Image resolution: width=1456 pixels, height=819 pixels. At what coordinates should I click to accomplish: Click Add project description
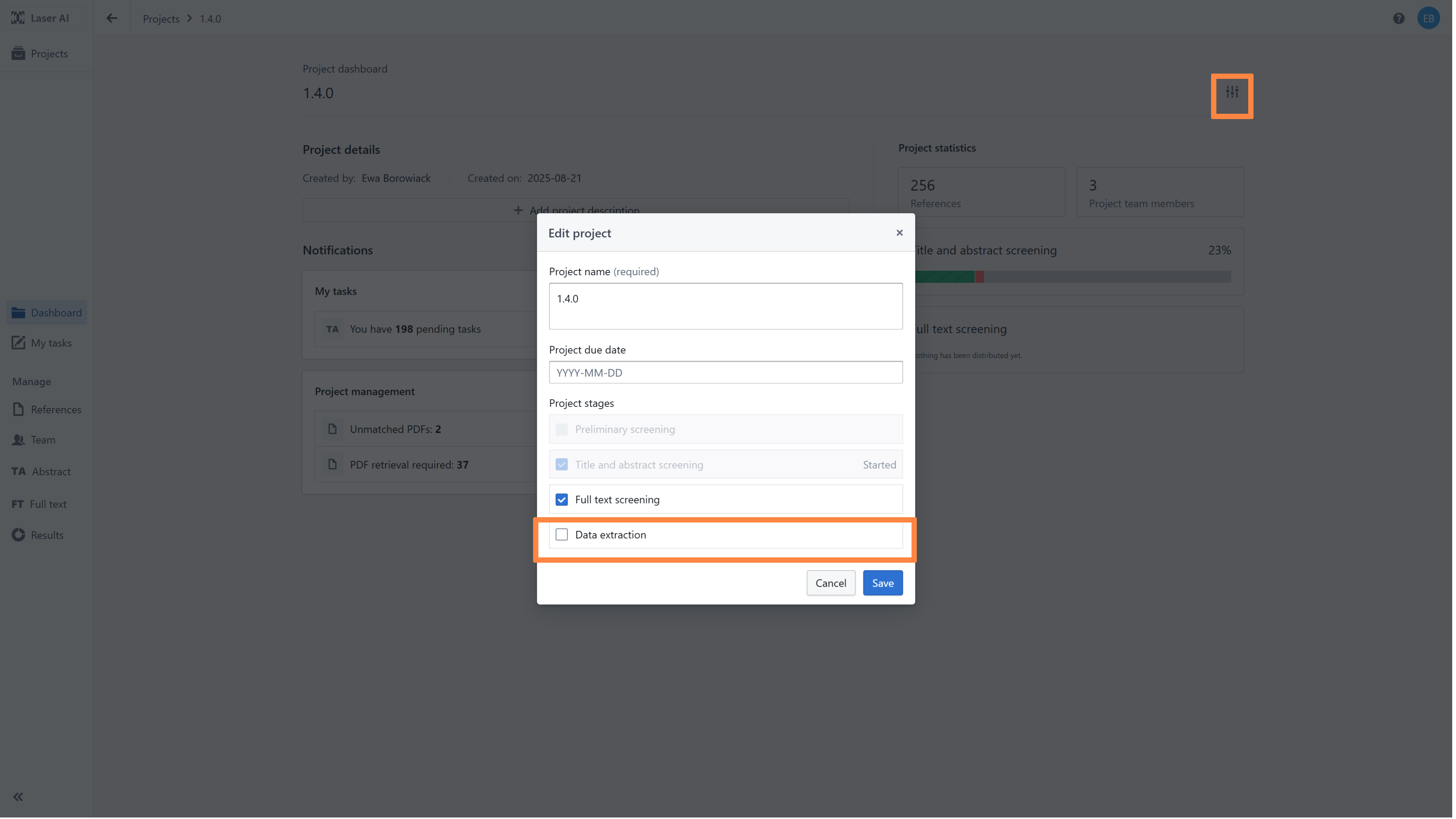[576, 210]
